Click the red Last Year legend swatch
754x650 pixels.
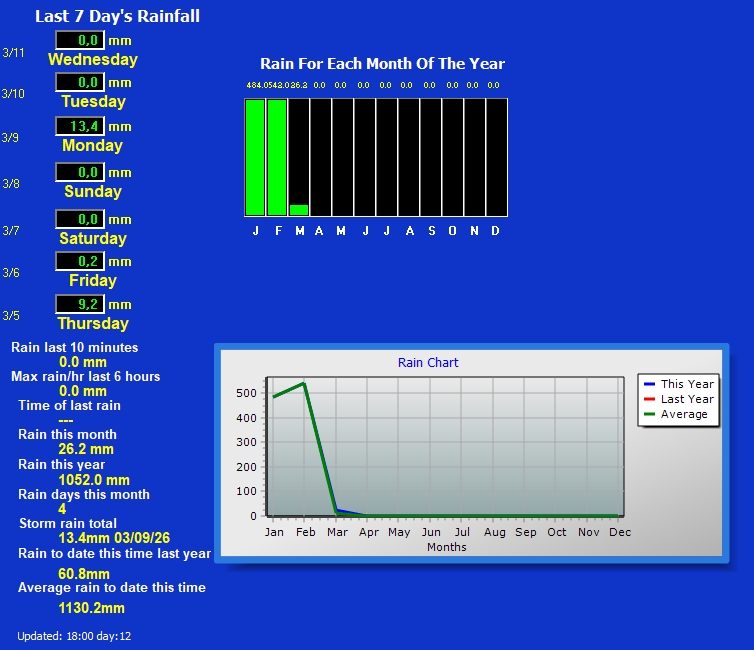650,399
